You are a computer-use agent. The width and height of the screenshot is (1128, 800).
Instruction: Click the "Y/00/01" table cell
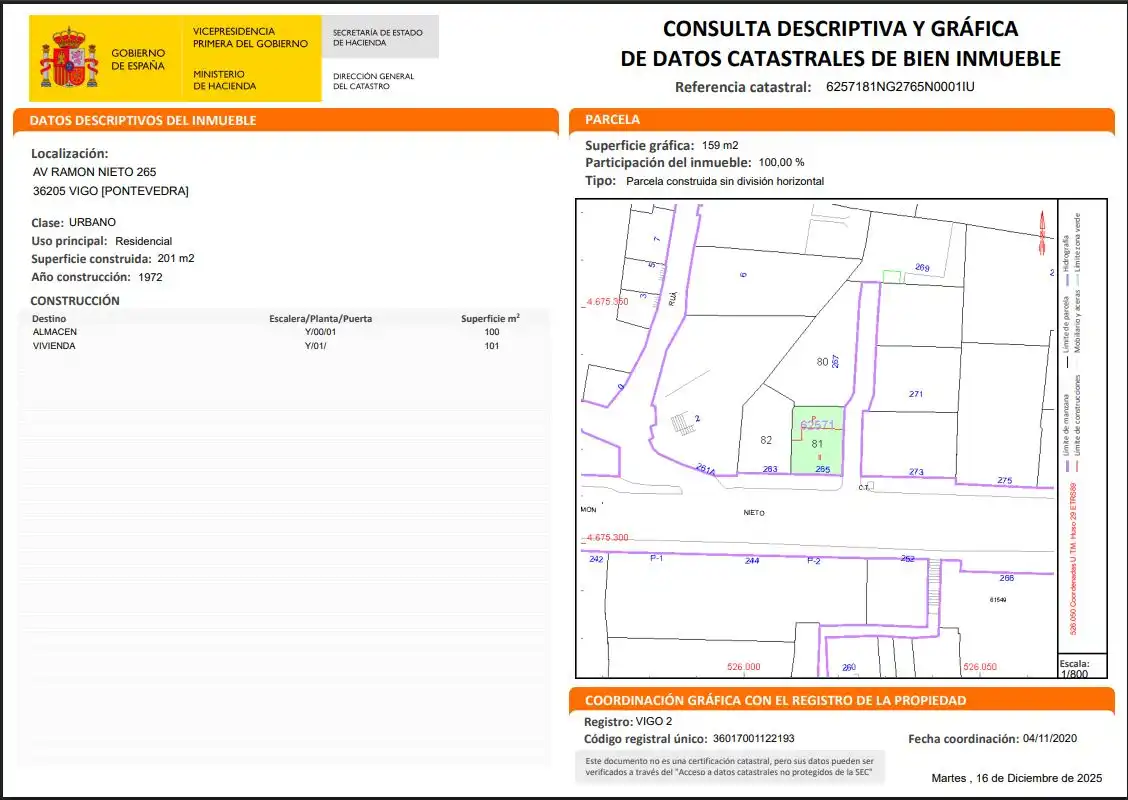pos(320,332)
